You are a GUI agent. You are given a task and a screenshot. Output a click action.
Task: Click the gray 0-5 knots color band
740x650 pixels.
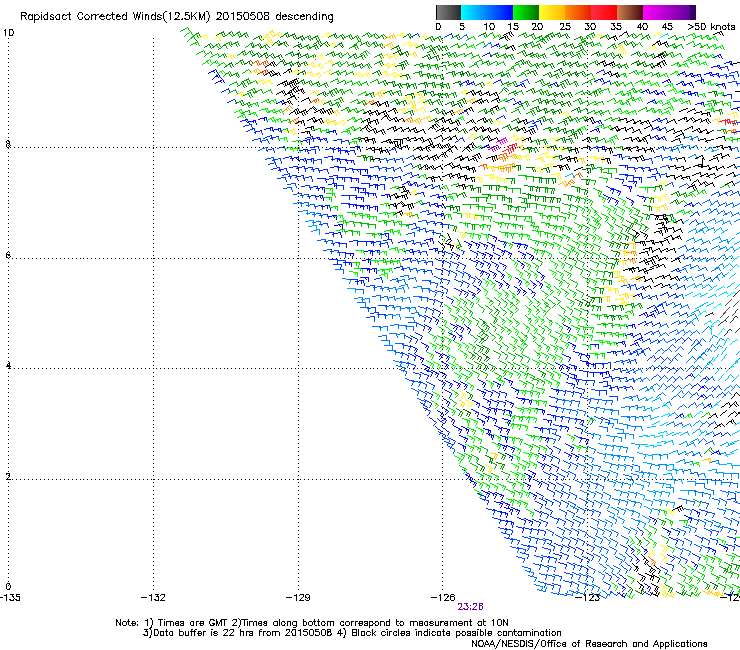click(448, 12)
